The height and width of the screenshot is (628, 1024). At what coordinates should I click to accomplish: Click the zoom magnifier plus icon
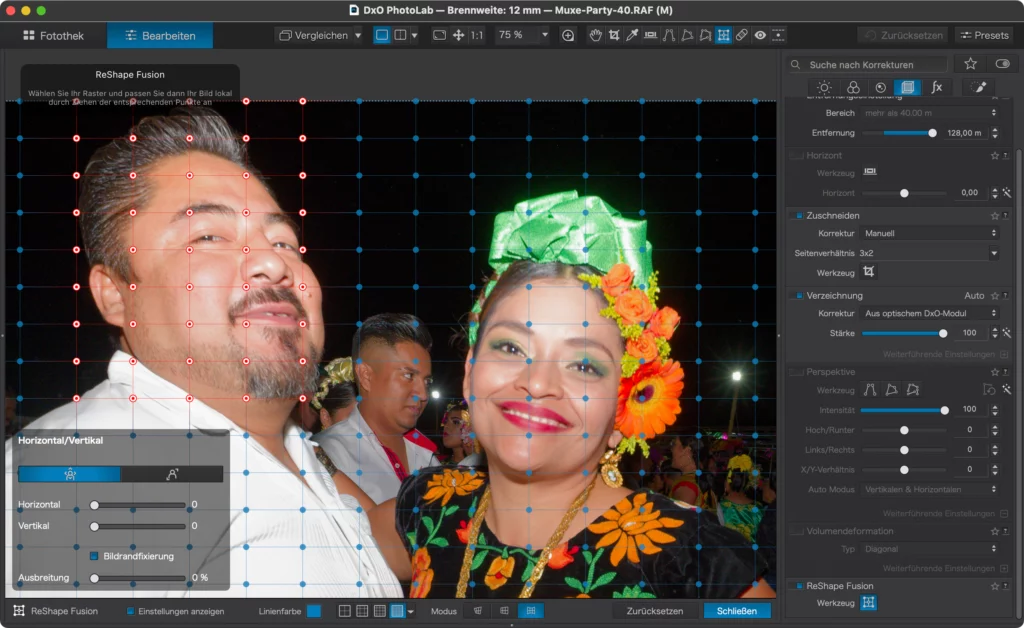[x=568, y=35]
